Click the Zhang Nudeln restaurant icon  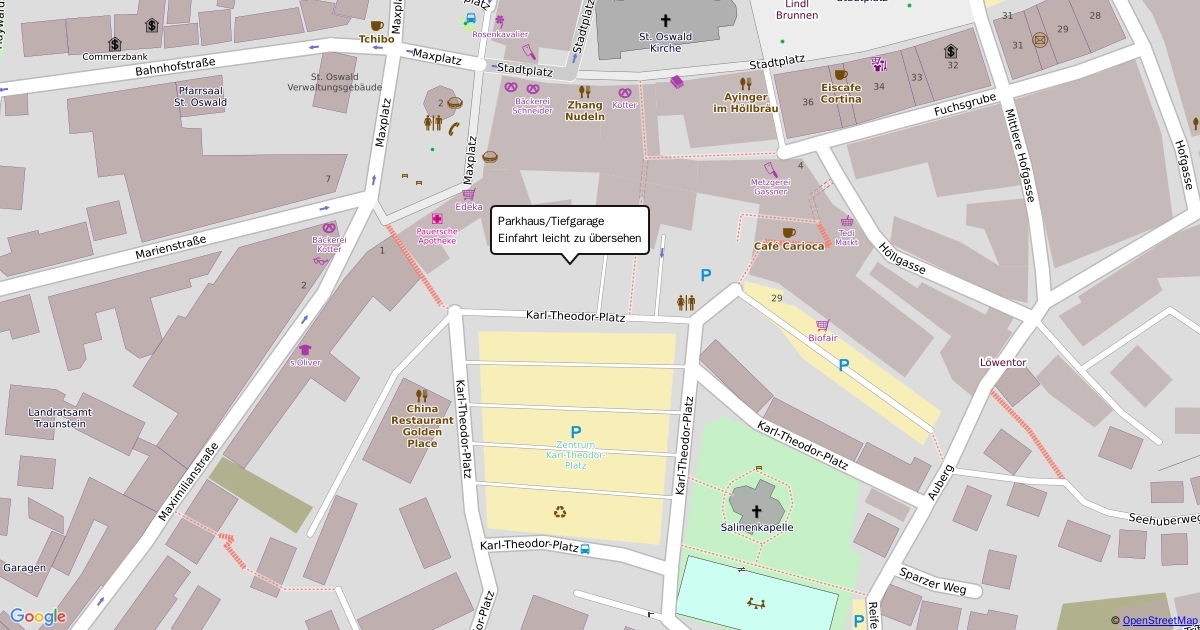coord(585,91)
